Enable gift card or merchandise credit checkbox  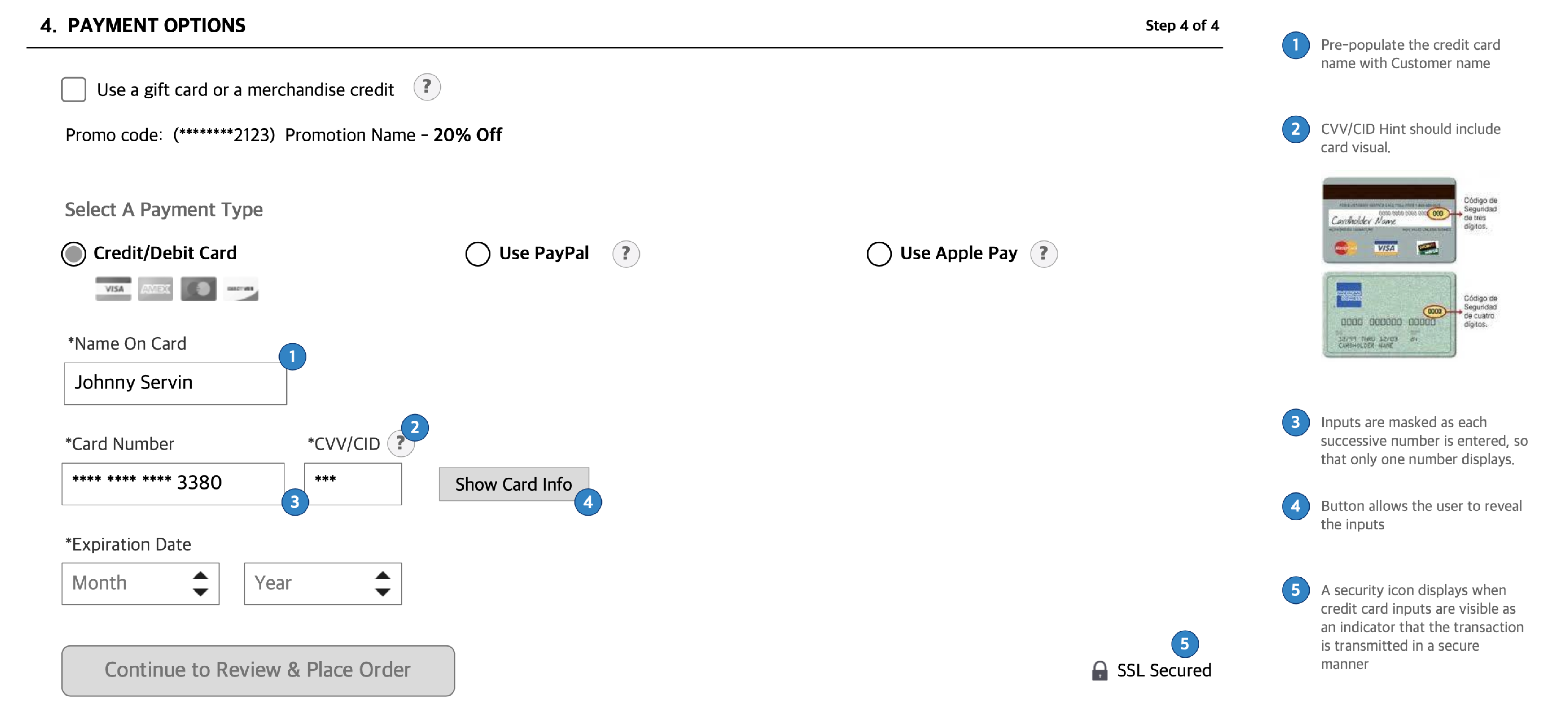74,90
